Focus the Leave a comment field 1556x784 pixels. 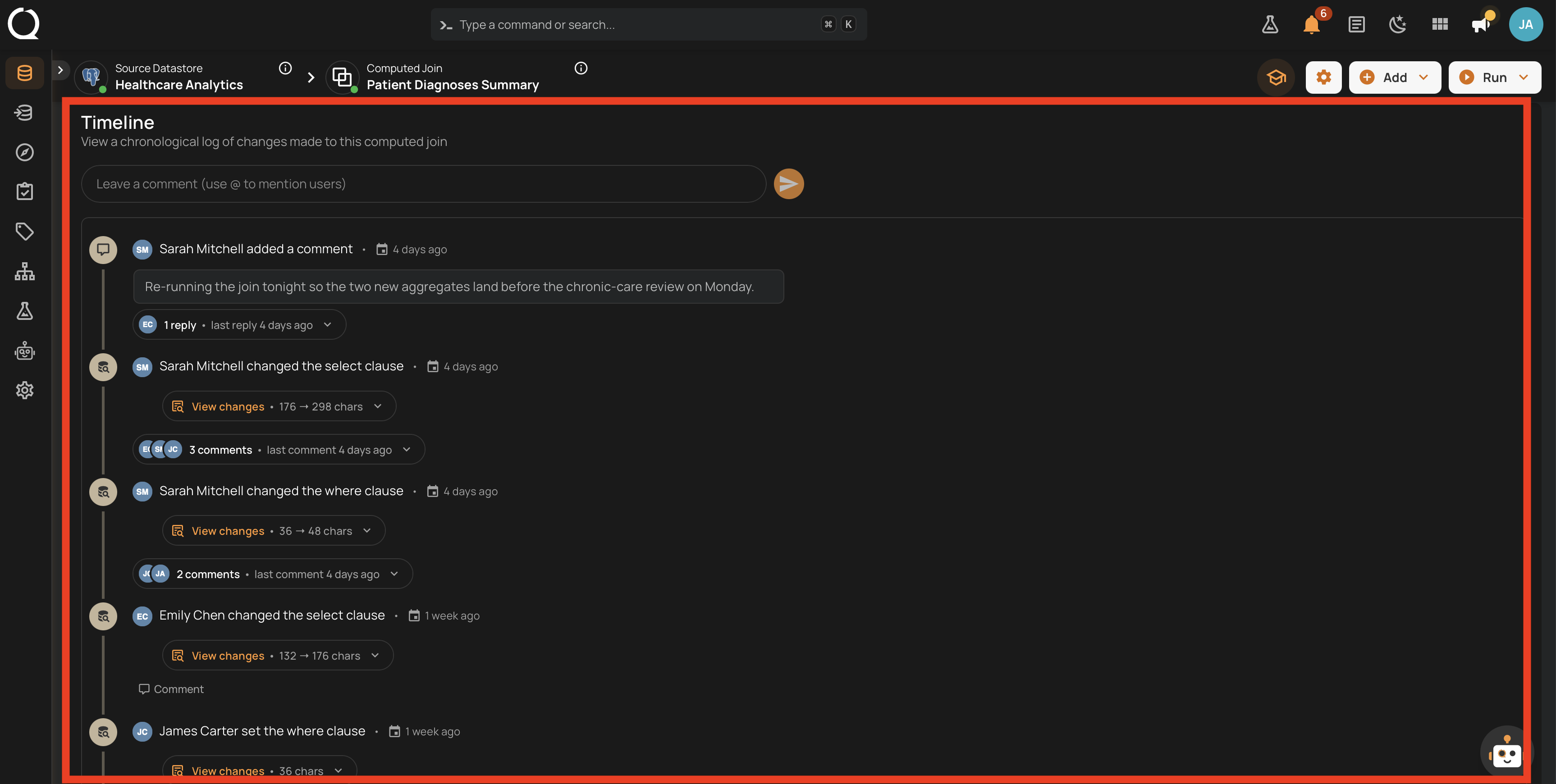(x=423, y=184)
